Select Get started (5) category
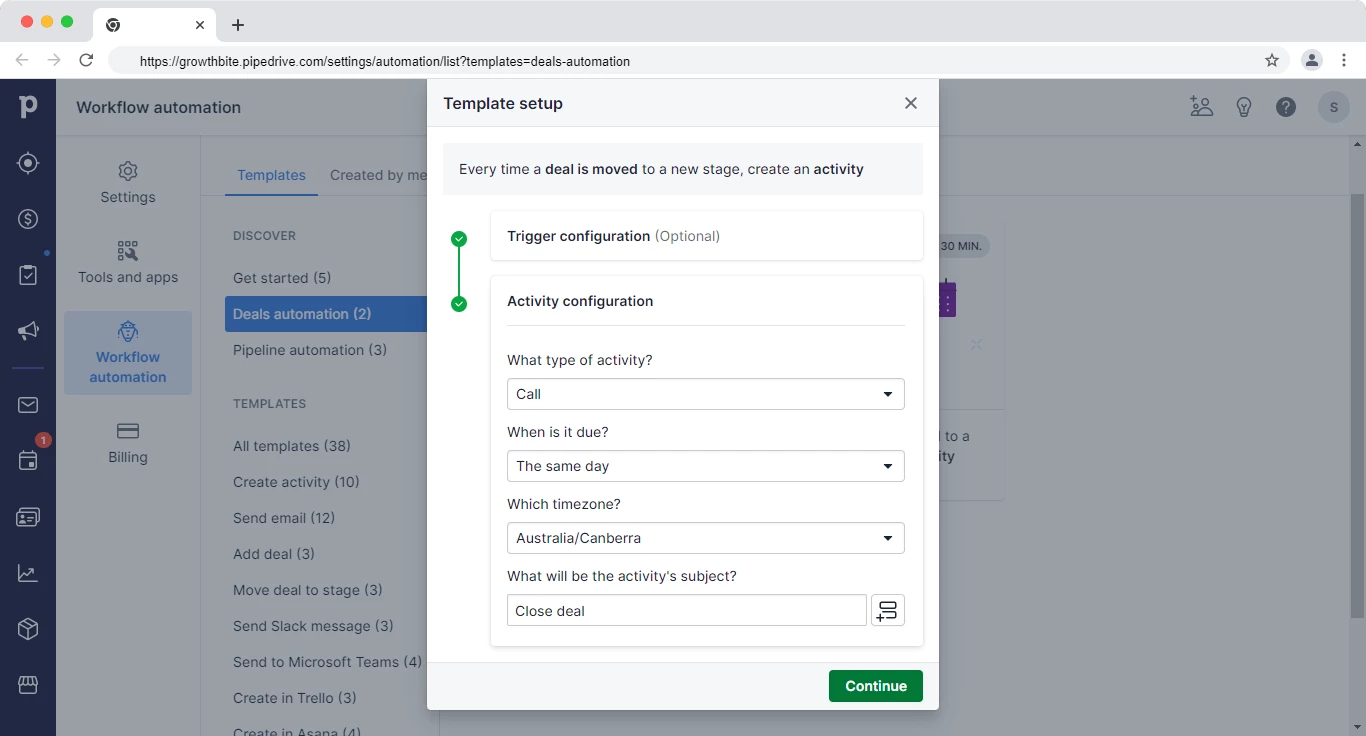 pyautogui.click(x=282, y=278)
